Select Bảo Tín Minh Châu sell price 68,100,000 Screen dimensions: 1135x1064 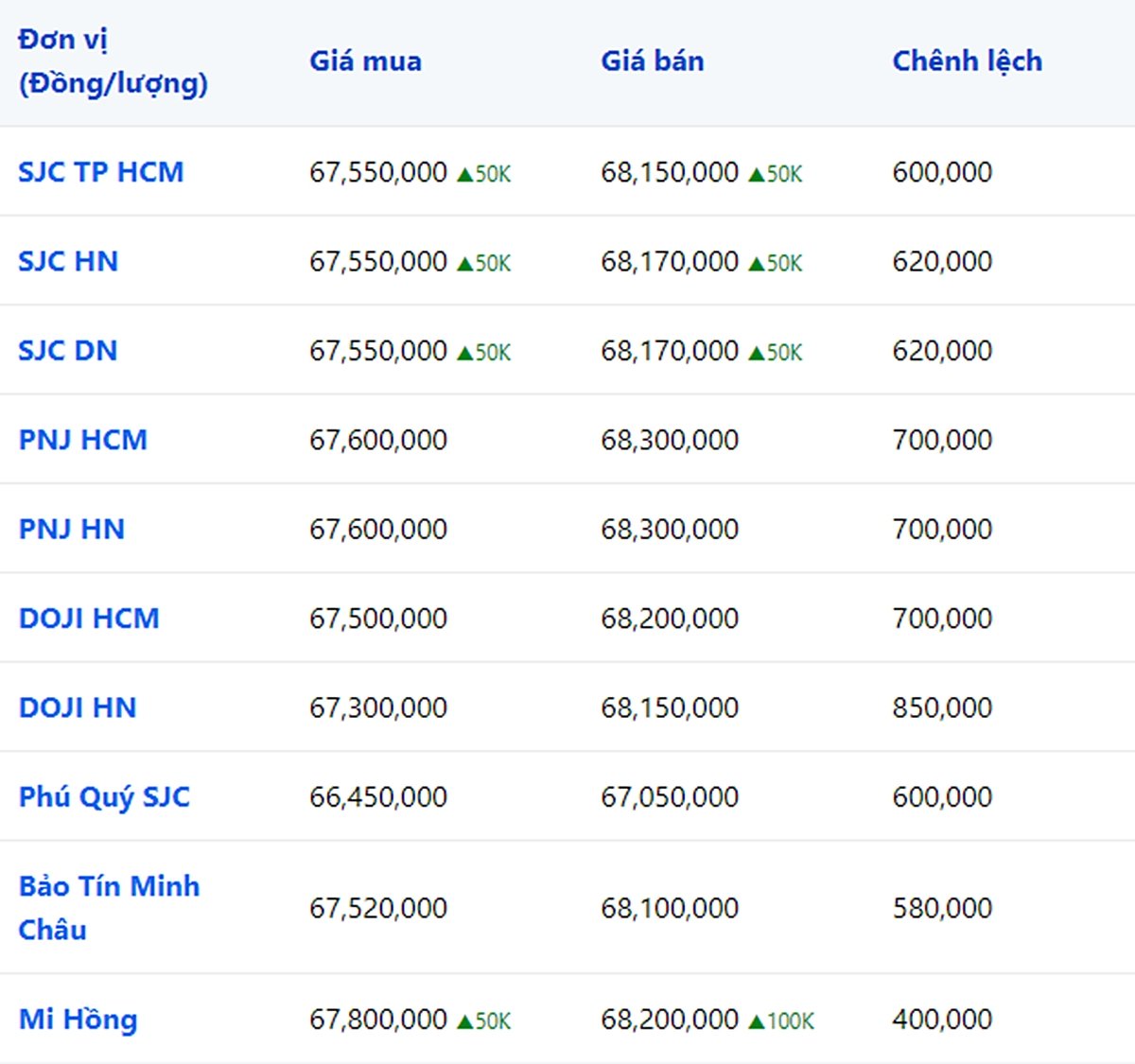point(670,908)
